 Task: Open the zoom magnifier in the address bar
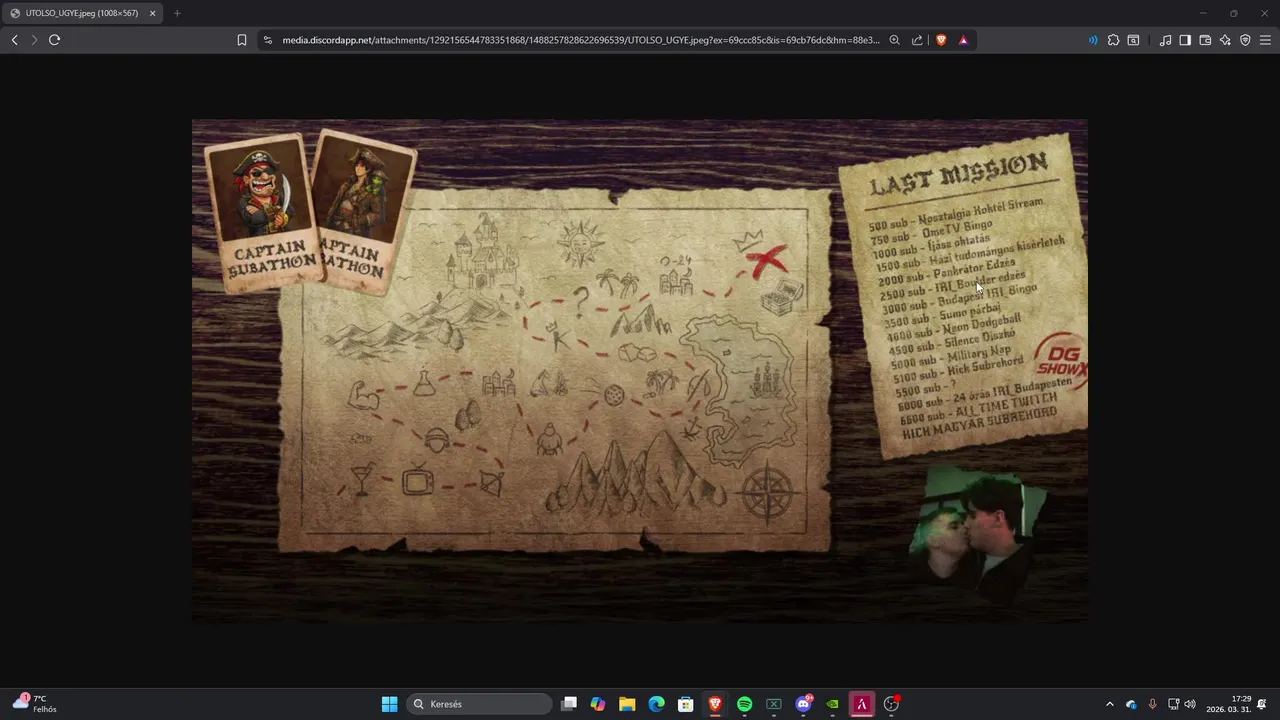895,40
